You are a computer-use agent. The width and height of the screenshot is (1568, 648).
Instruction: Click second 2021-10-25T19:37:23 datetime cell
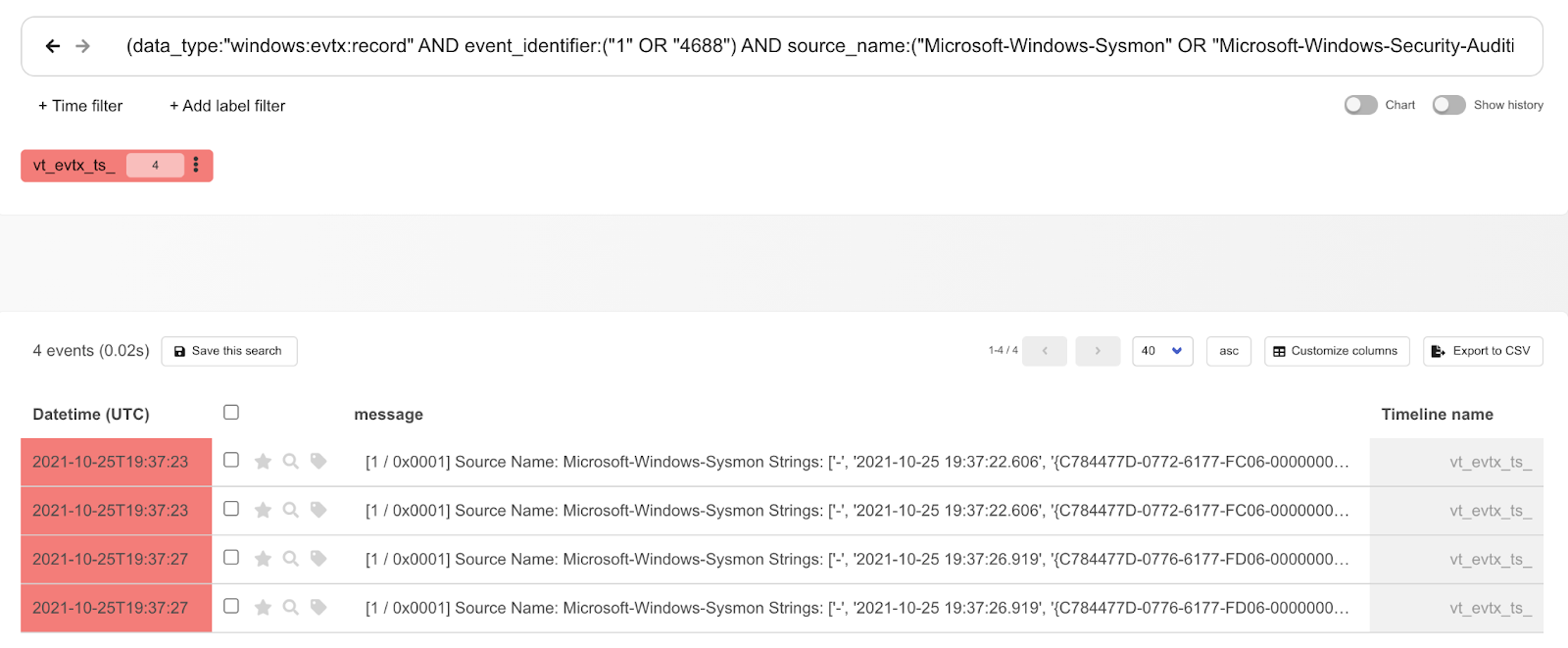(x=117, y=511)
